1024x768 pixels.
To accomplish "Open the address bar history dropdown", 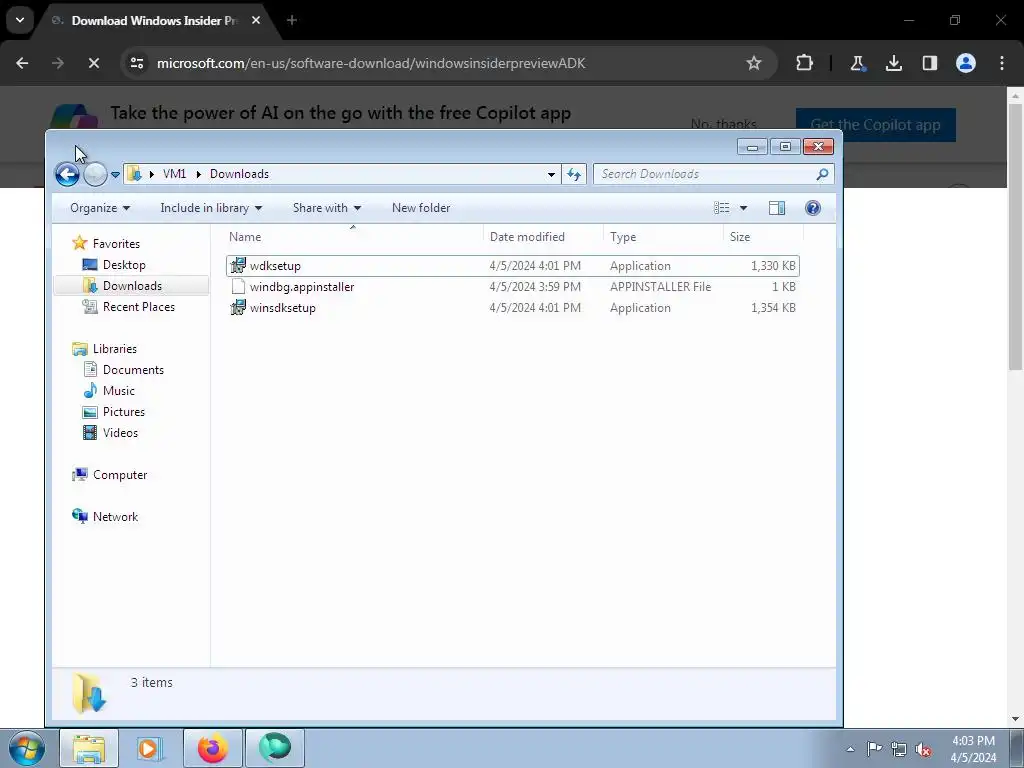I will coord(551,174).
